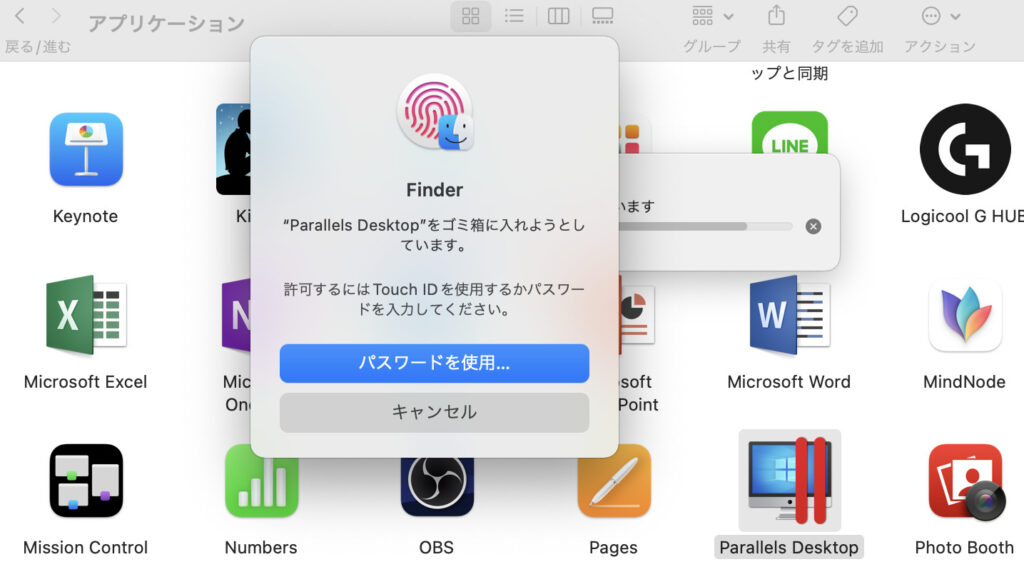Click the Touch ID fingerprint icon
The width and height of the screenshot is (1024, 567).
pos(435,112)
